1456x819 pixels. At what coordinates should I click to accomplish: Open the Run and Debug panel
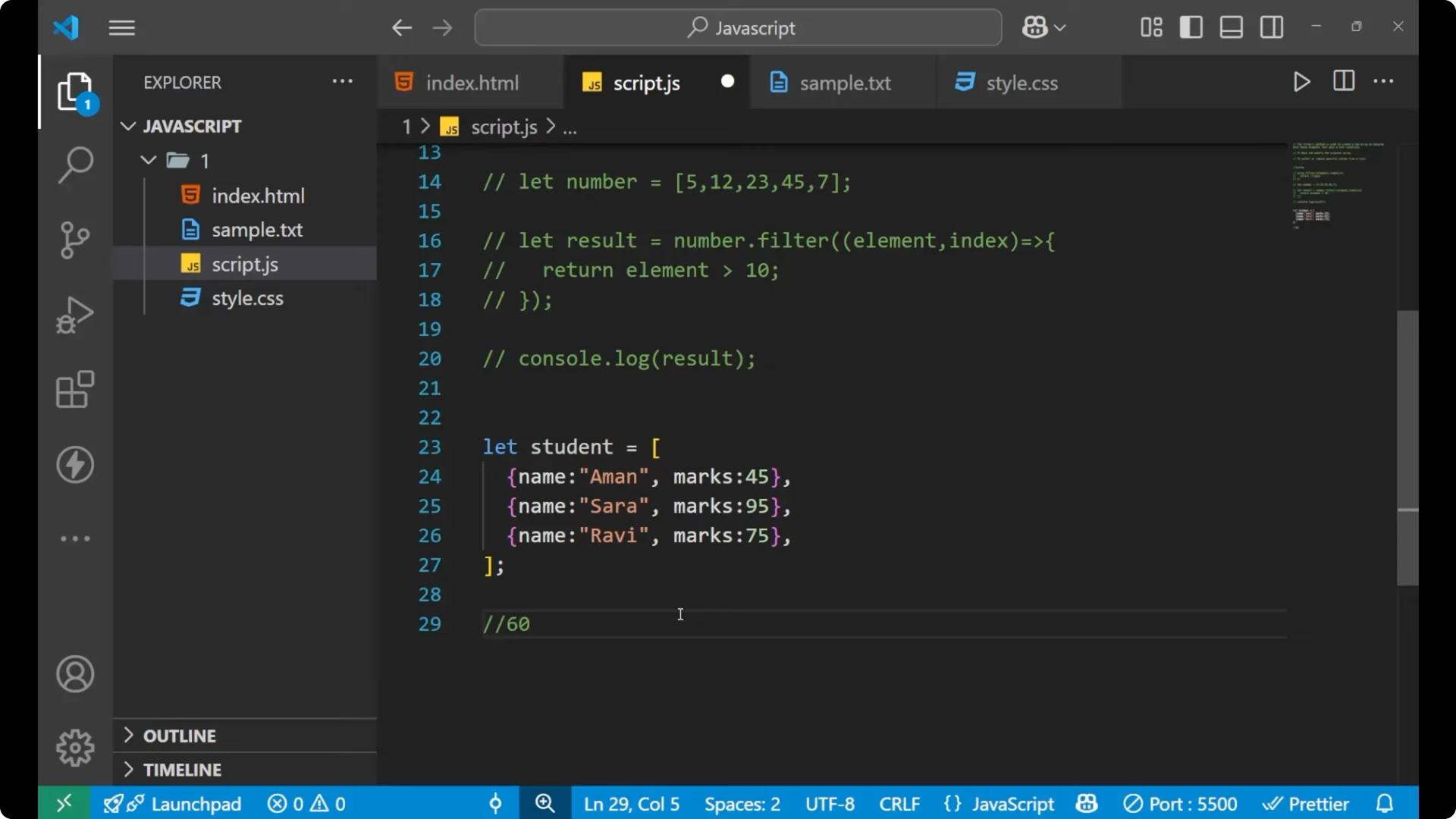pyautogui.click(x=74, y=314)
